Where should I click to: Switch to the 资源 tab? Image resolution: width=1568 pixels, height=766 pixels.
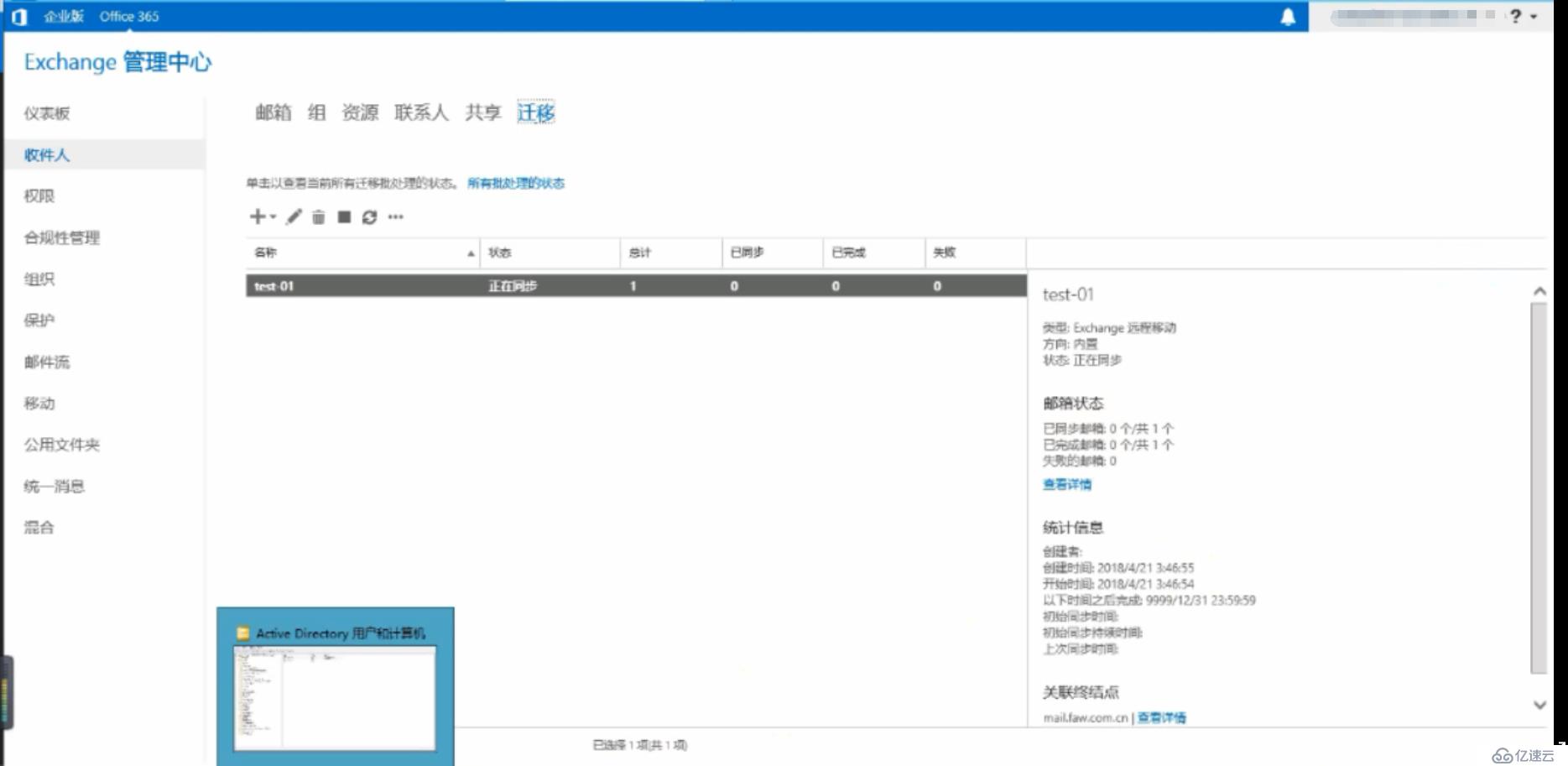coord(360,112)
